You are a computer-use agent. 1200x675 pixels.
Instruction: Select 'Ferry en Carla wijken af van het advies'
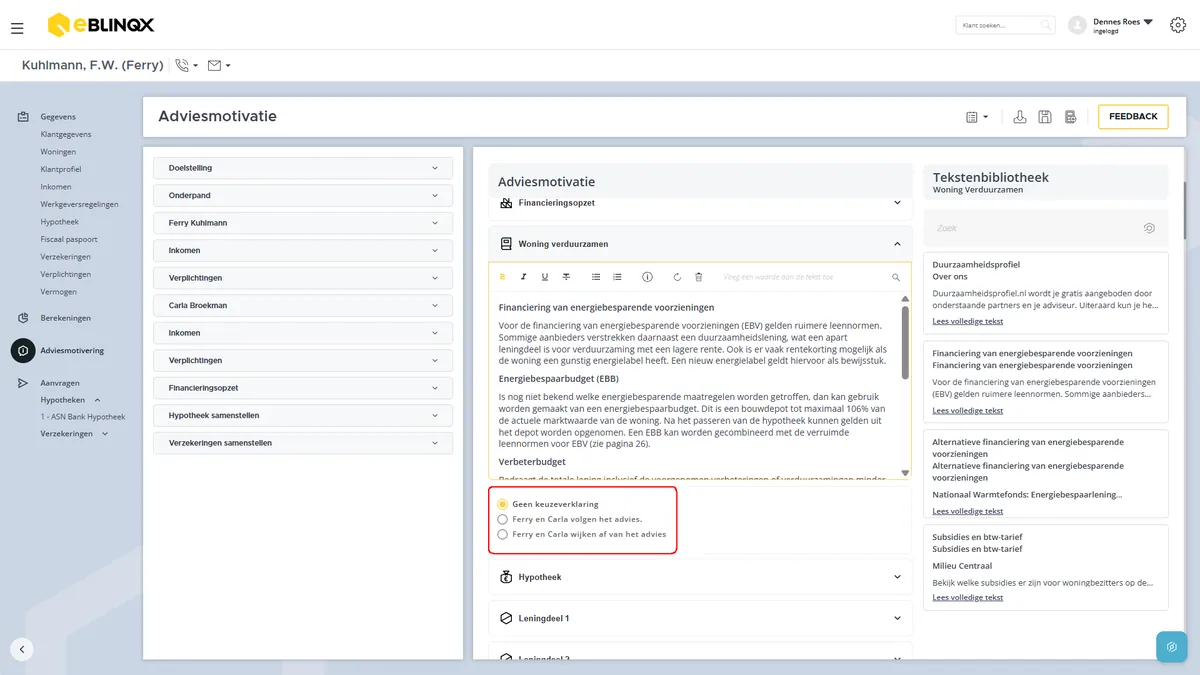[x=502, y=534]
